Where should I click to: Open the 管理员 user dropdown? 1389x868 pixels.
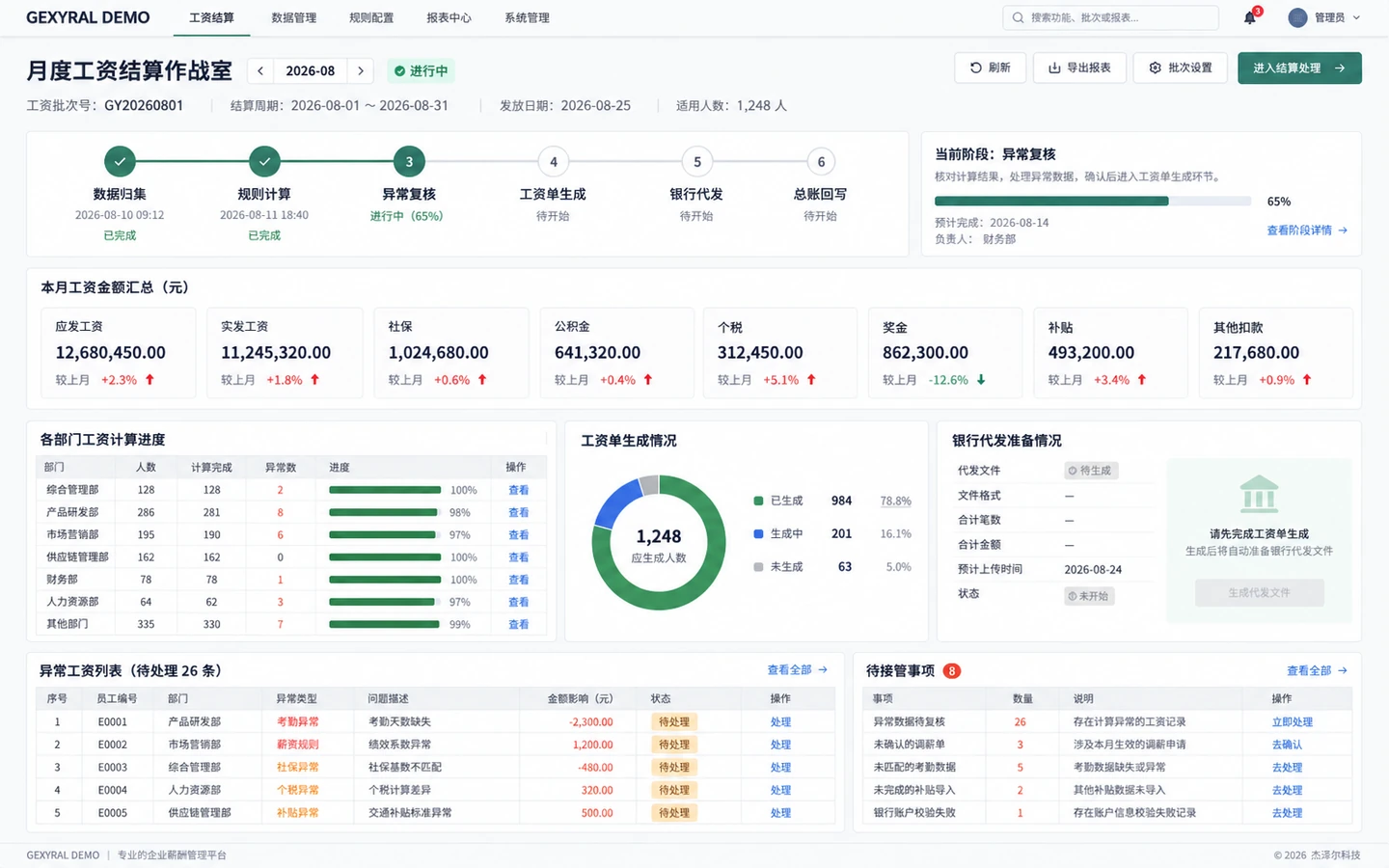(x=1326, y=17)
